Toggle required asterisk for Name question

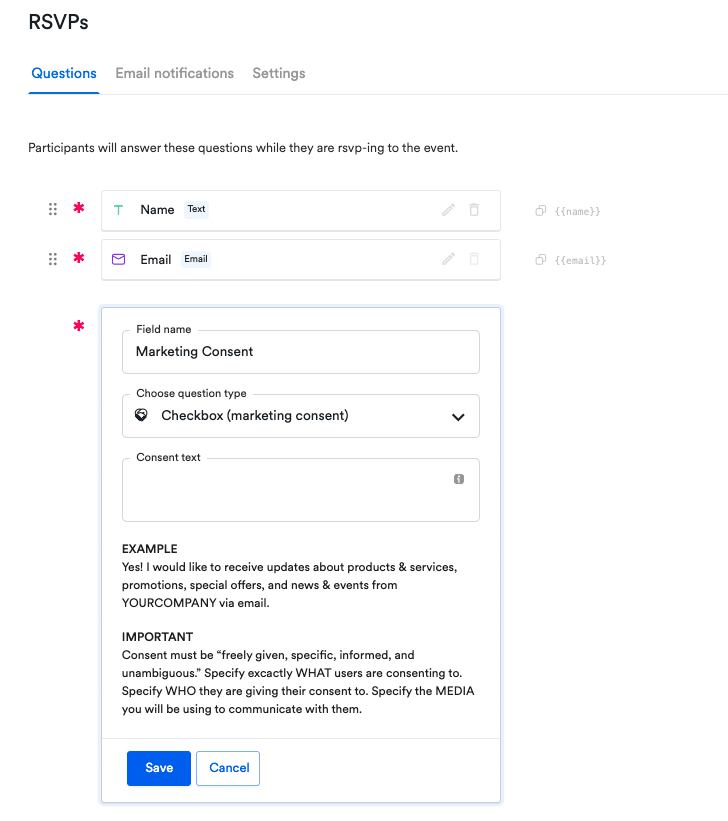79,208
